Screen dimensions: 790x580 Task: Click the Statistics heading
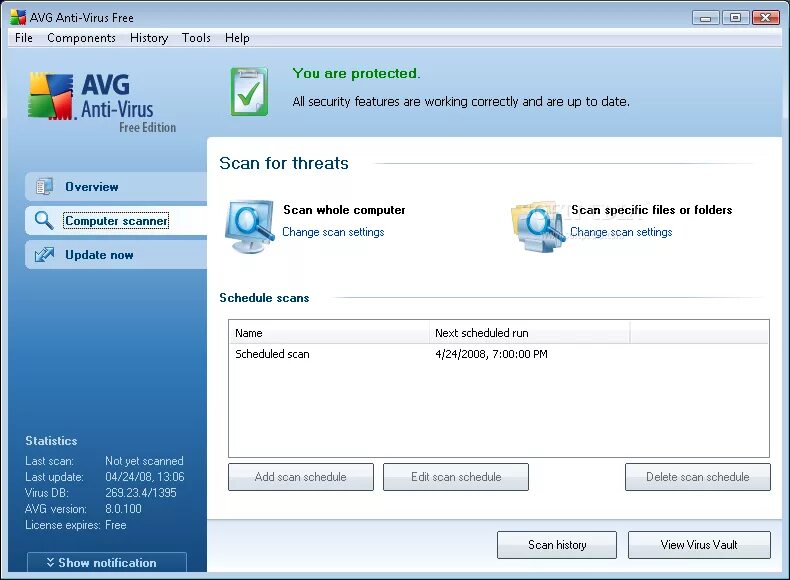tap(51, 441)
